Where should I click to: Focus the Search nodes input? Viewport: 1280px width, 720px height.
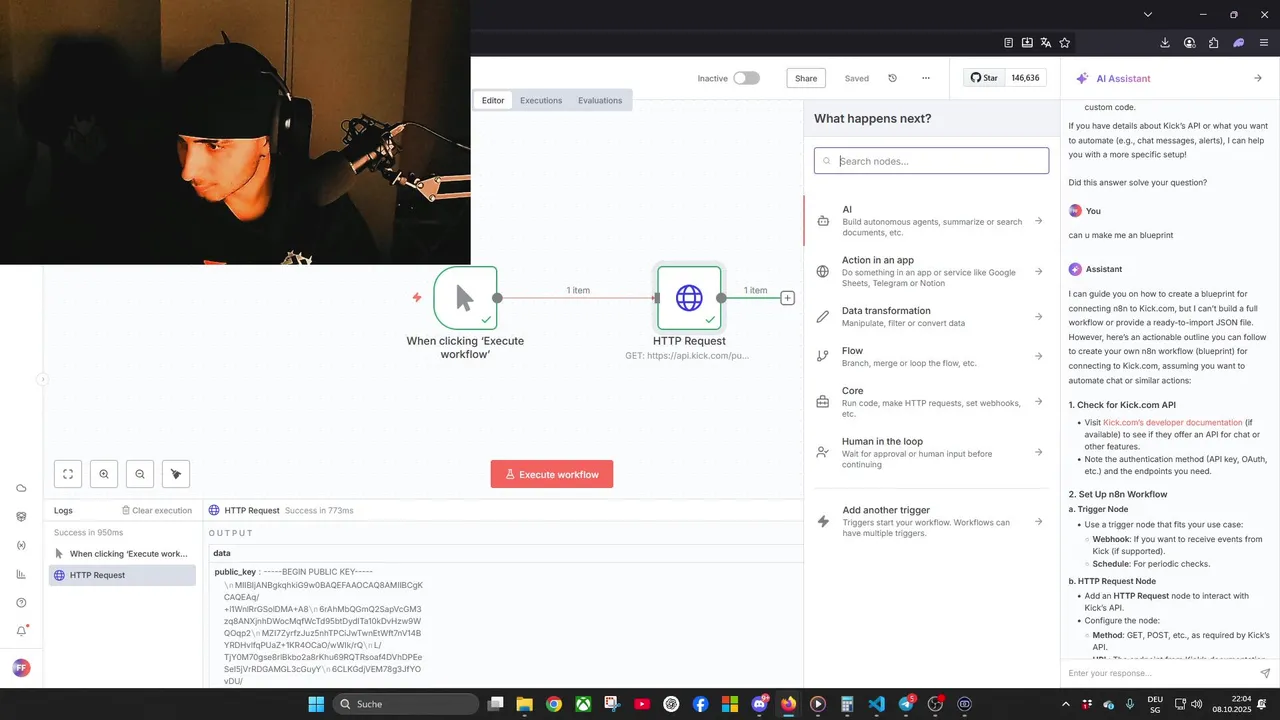(x=931, y=161)
